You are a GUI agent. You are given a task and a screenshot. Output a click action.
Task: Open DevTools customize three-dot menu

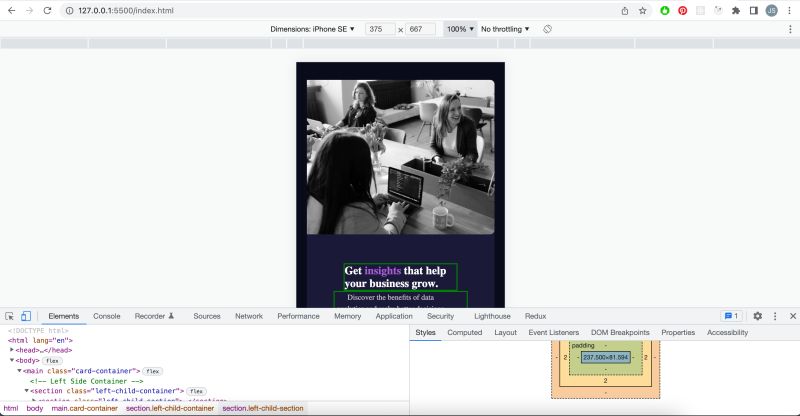775,316
